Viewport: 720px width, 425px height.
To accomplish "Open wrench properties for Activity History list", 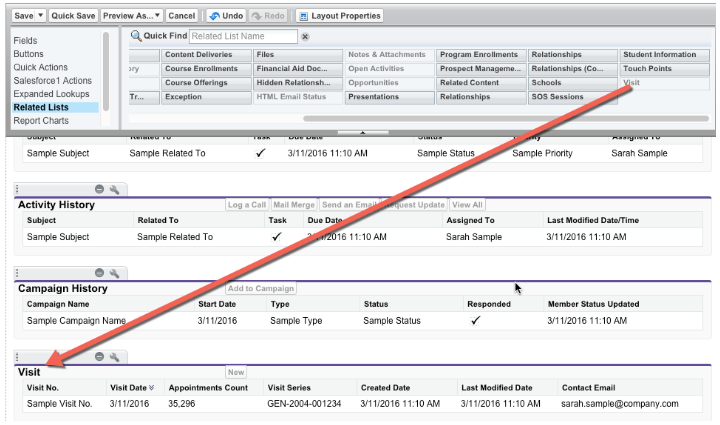I will (x=114, y=189).
